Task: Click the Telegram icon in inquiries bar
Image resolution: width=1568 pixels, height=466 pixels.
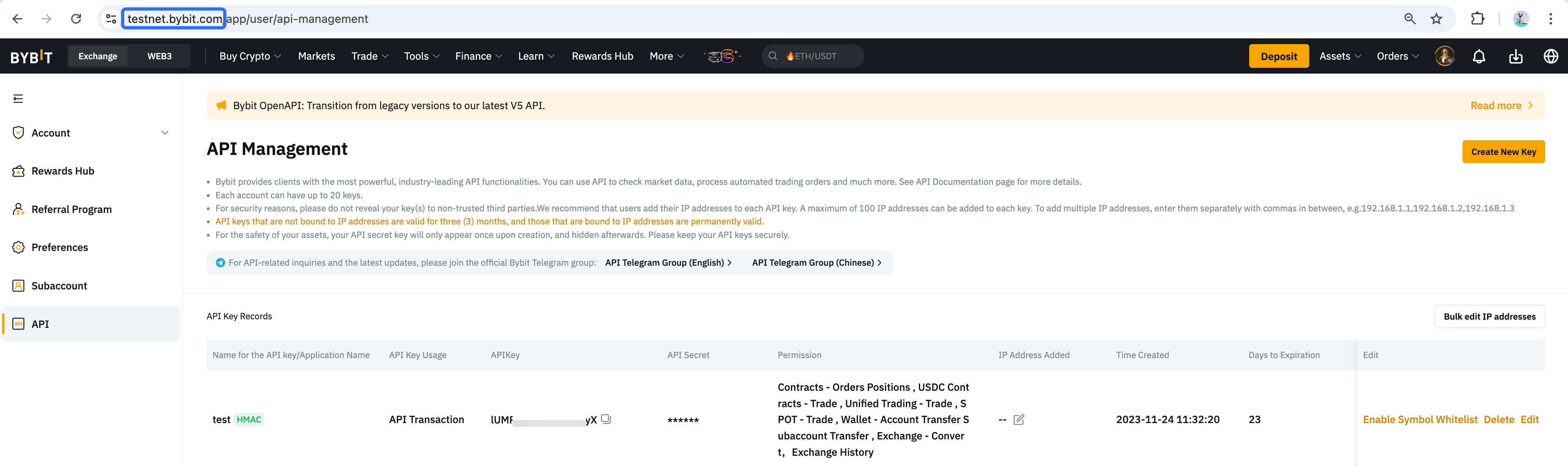Action: 220,263
